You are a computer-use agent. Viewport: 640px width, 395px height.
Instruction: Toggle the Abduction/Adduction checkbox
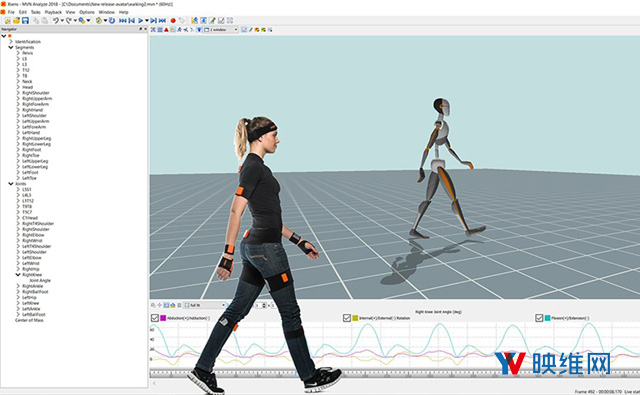click(x=155, y=318)
